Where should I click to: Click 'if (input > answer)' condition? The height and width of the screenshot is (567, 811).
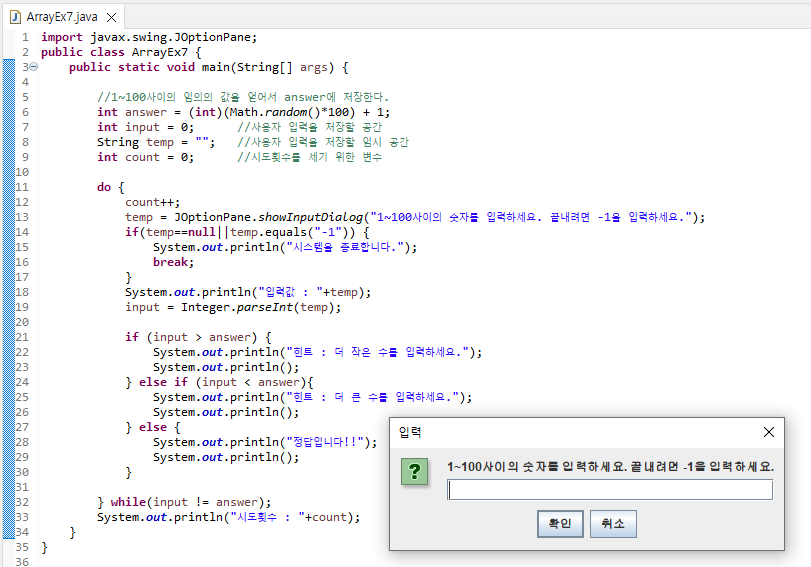[198, 337]
